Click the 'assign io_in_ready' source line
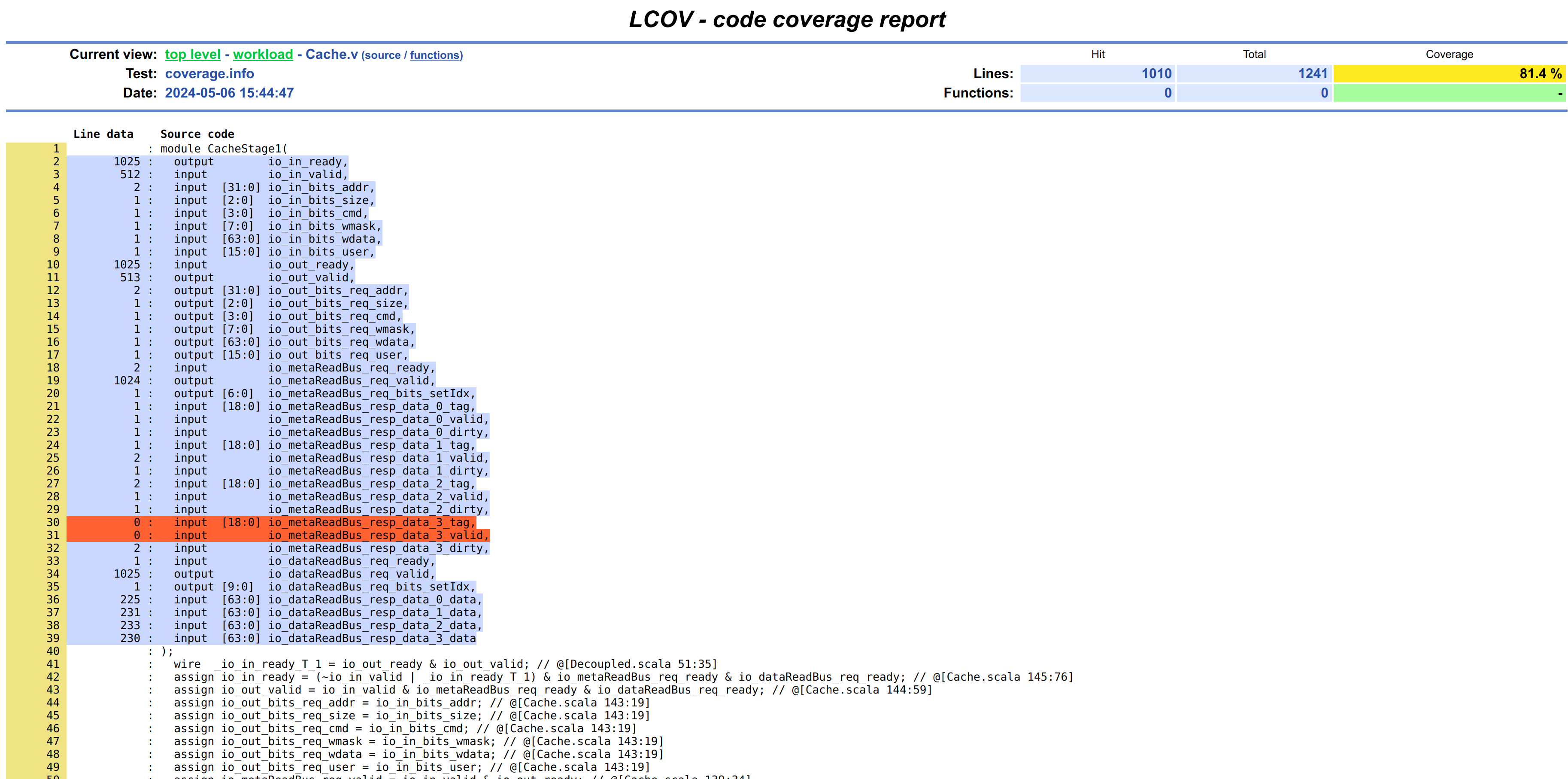Viewport: 1568px width, 779px height. (623, 677)
